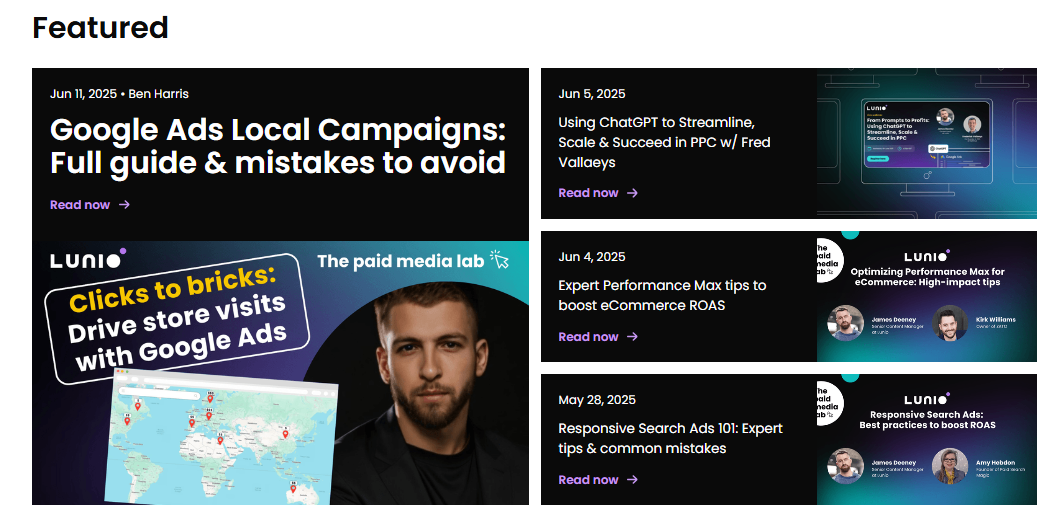Click arrow icon beside Google Ads Local Campaigns Read now
The width and height of the screenshot is (1050, 519).
(x=124, y=205)
